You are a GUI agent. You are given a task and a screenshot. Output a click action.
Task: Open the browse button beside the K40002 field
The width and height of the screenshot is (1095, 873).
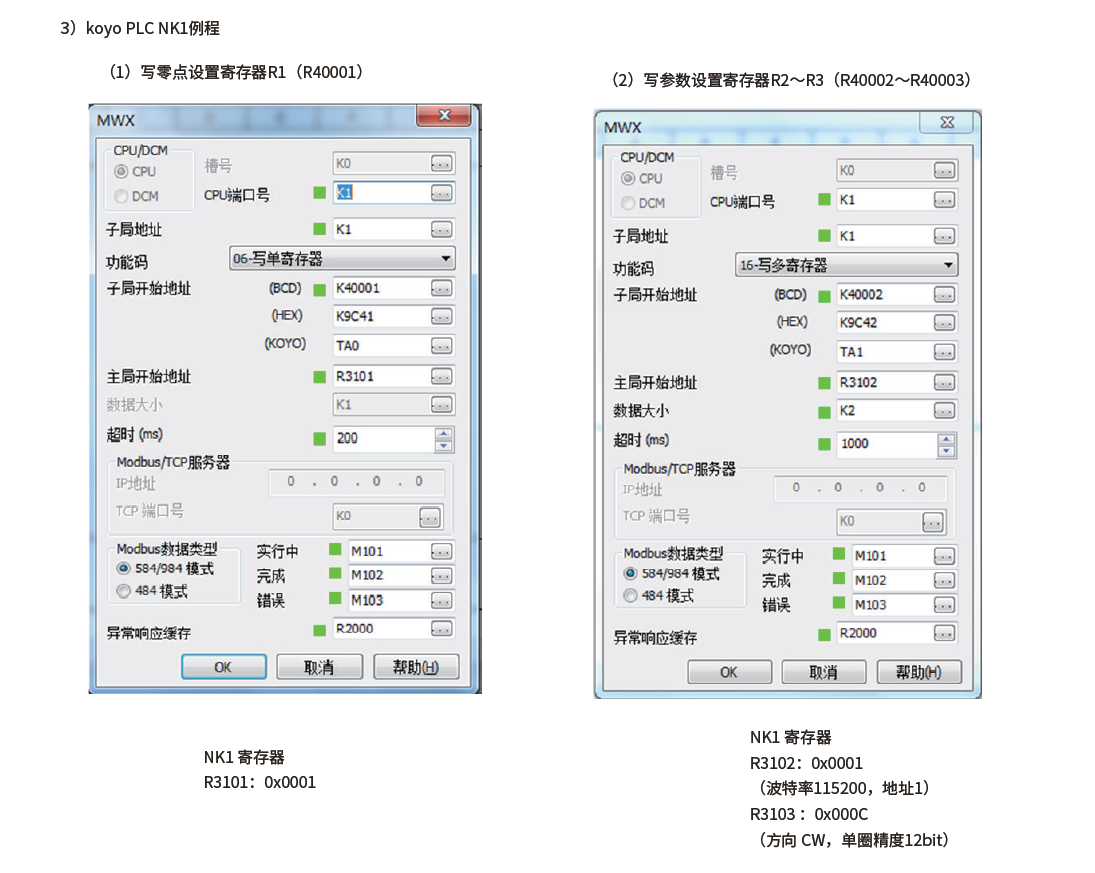coord(944,295)
